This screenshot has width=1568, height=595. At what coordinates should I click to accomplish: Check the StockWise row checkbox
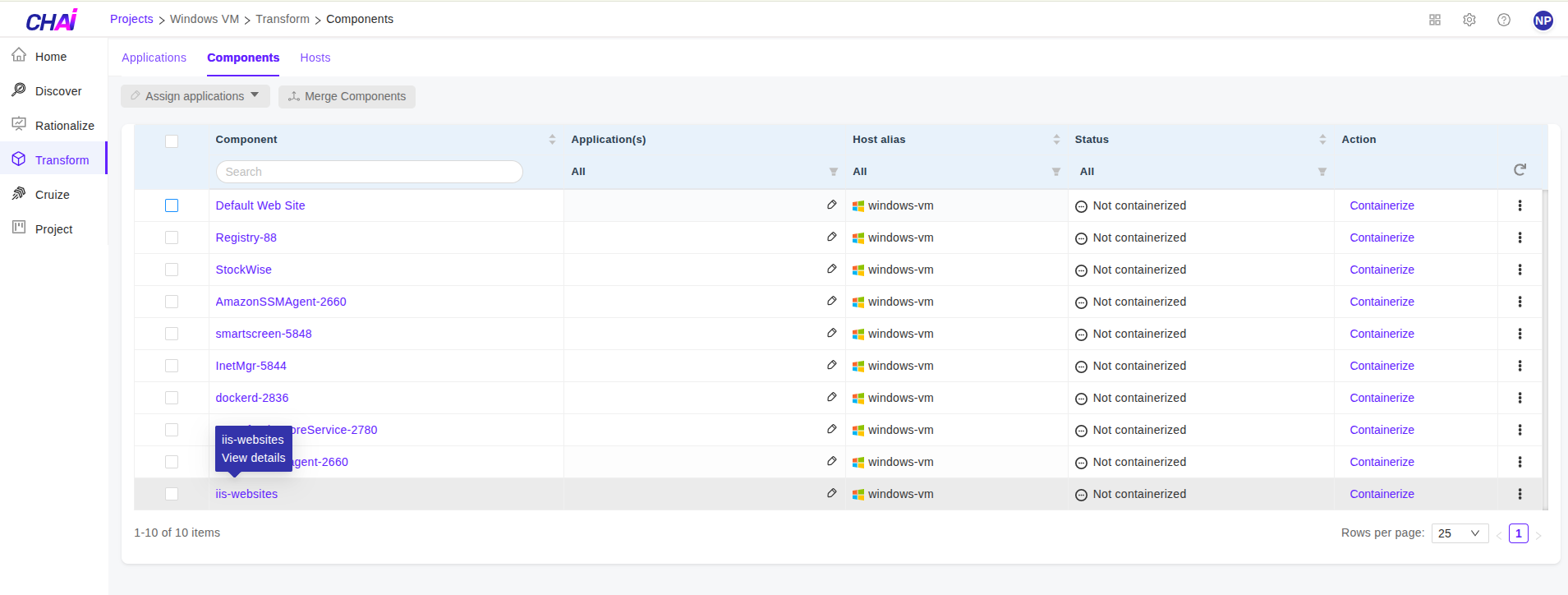pos(172,270)
